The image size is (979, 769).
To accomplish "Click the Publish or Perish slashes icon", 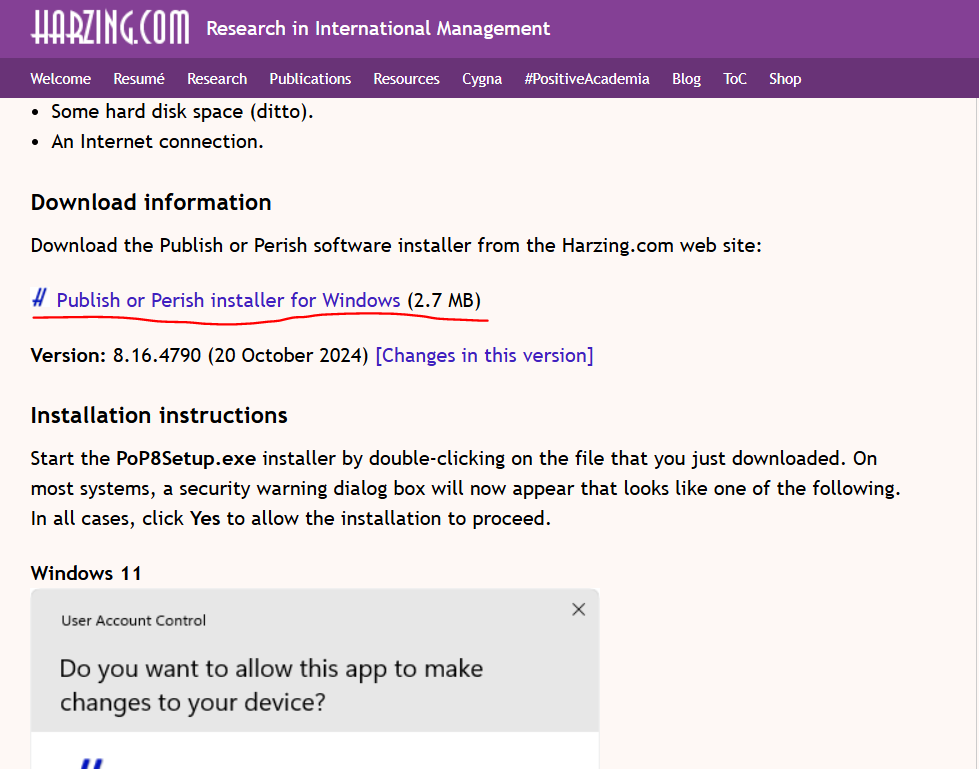I will (x=40, y=298).
